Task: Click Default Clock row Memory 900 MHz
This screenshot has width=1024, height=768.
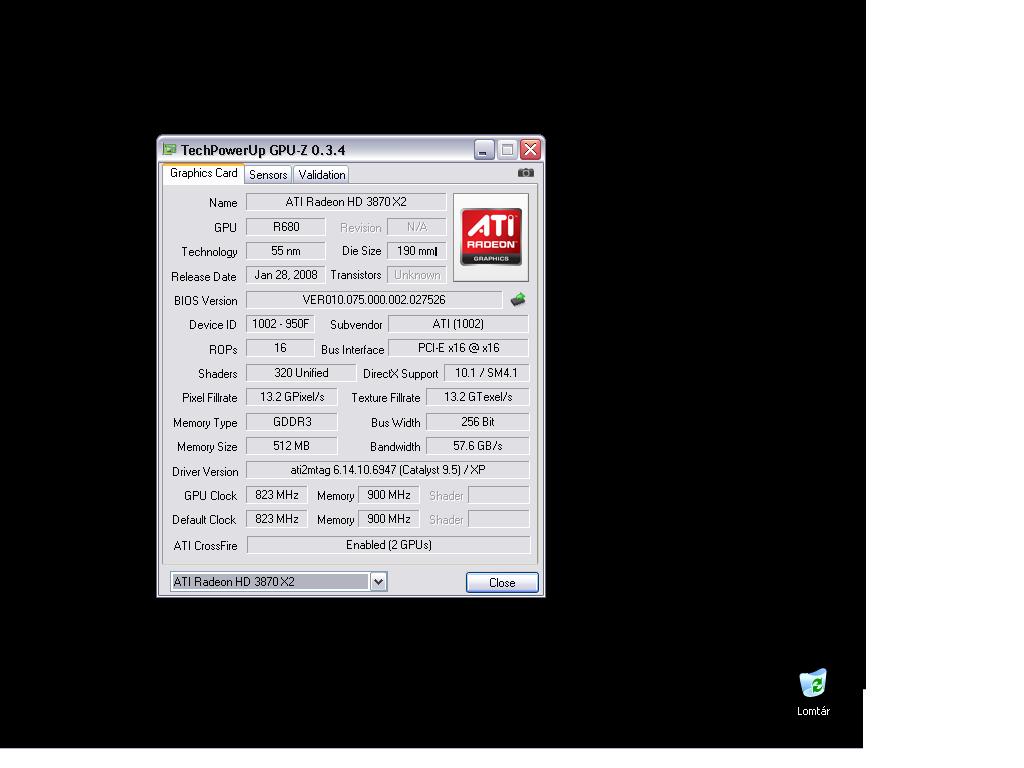Action: click(389, 519)
